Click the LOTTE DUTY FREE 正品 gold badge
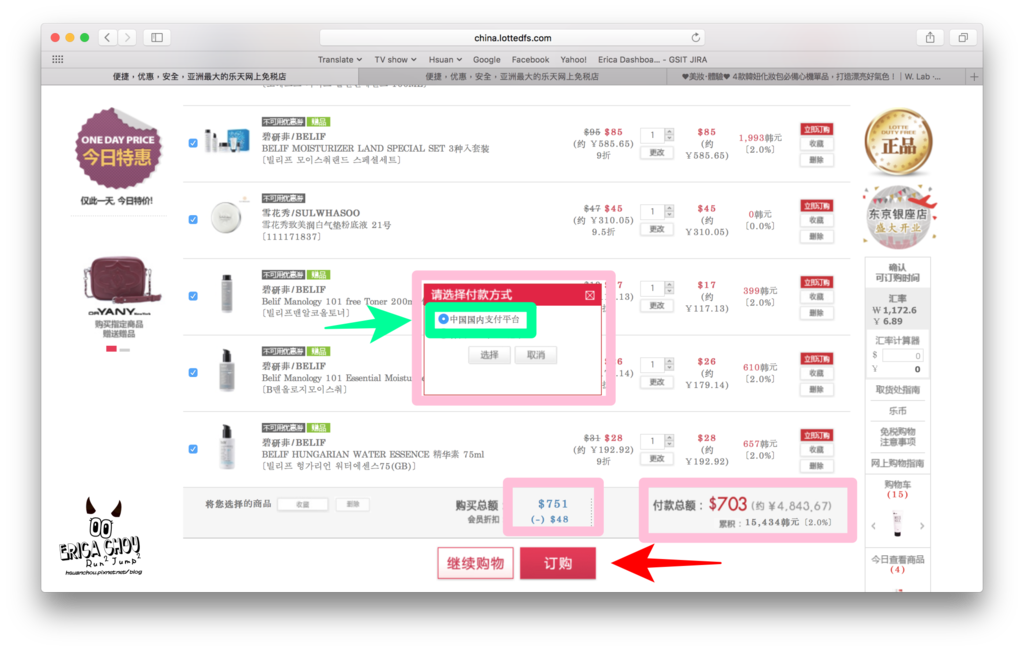 (x=898, y=142)
